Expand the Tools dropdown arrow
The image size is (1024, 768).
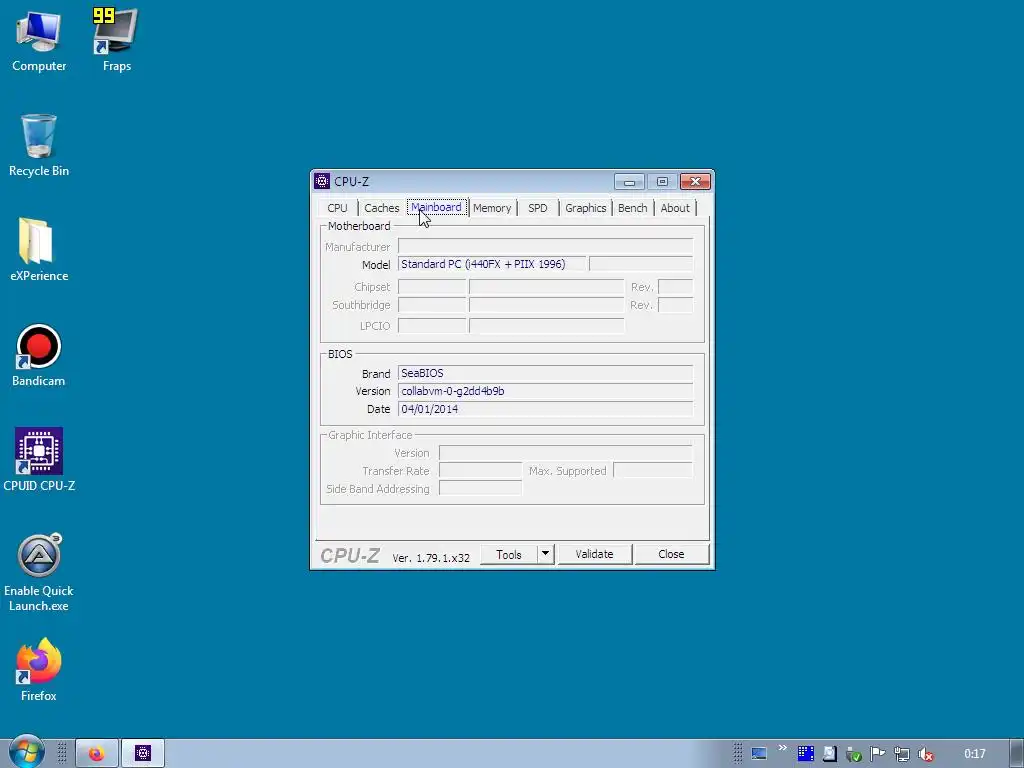tap(545, 554)
